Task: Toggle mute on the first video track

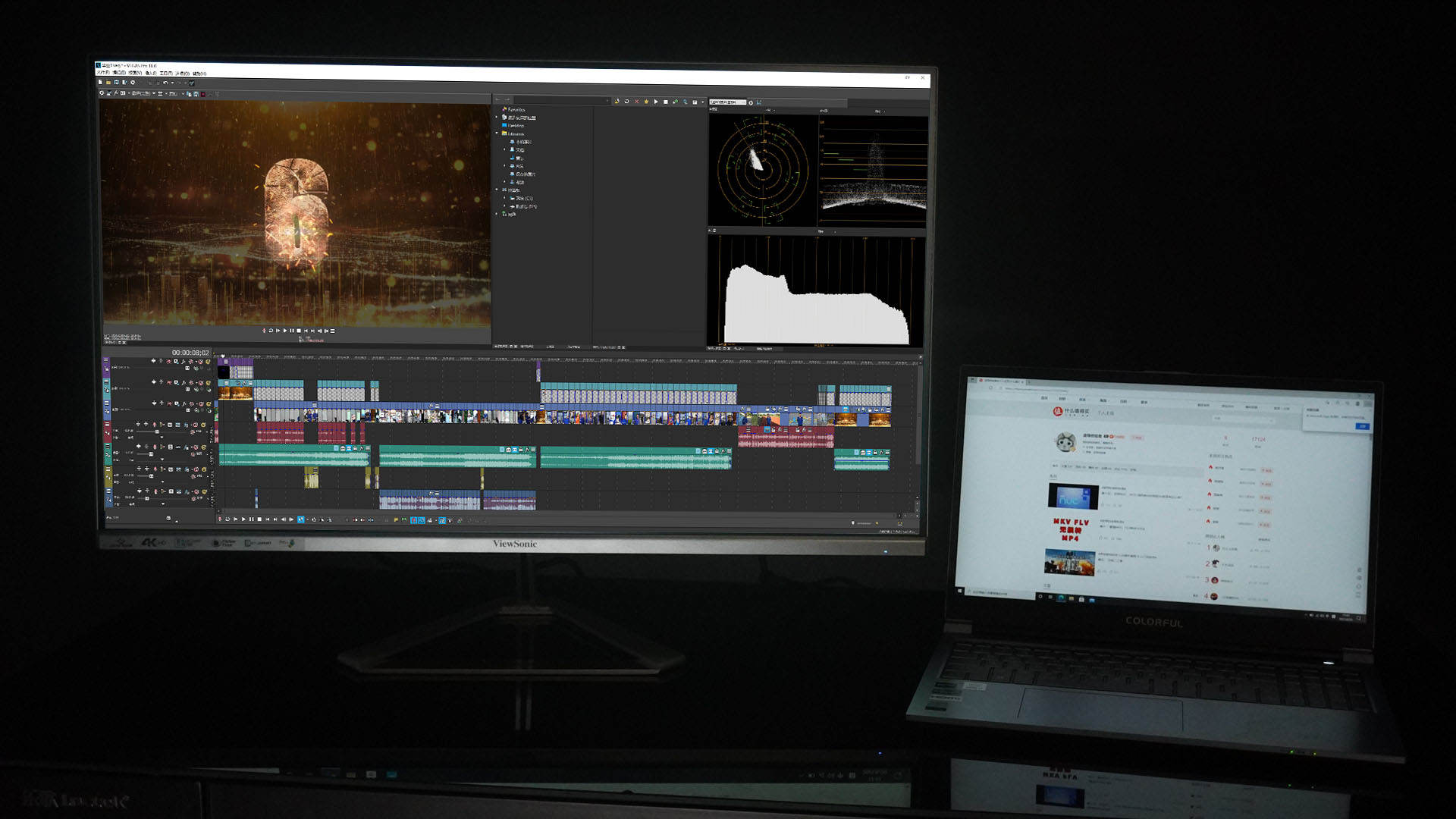Action: coord(200,362)
